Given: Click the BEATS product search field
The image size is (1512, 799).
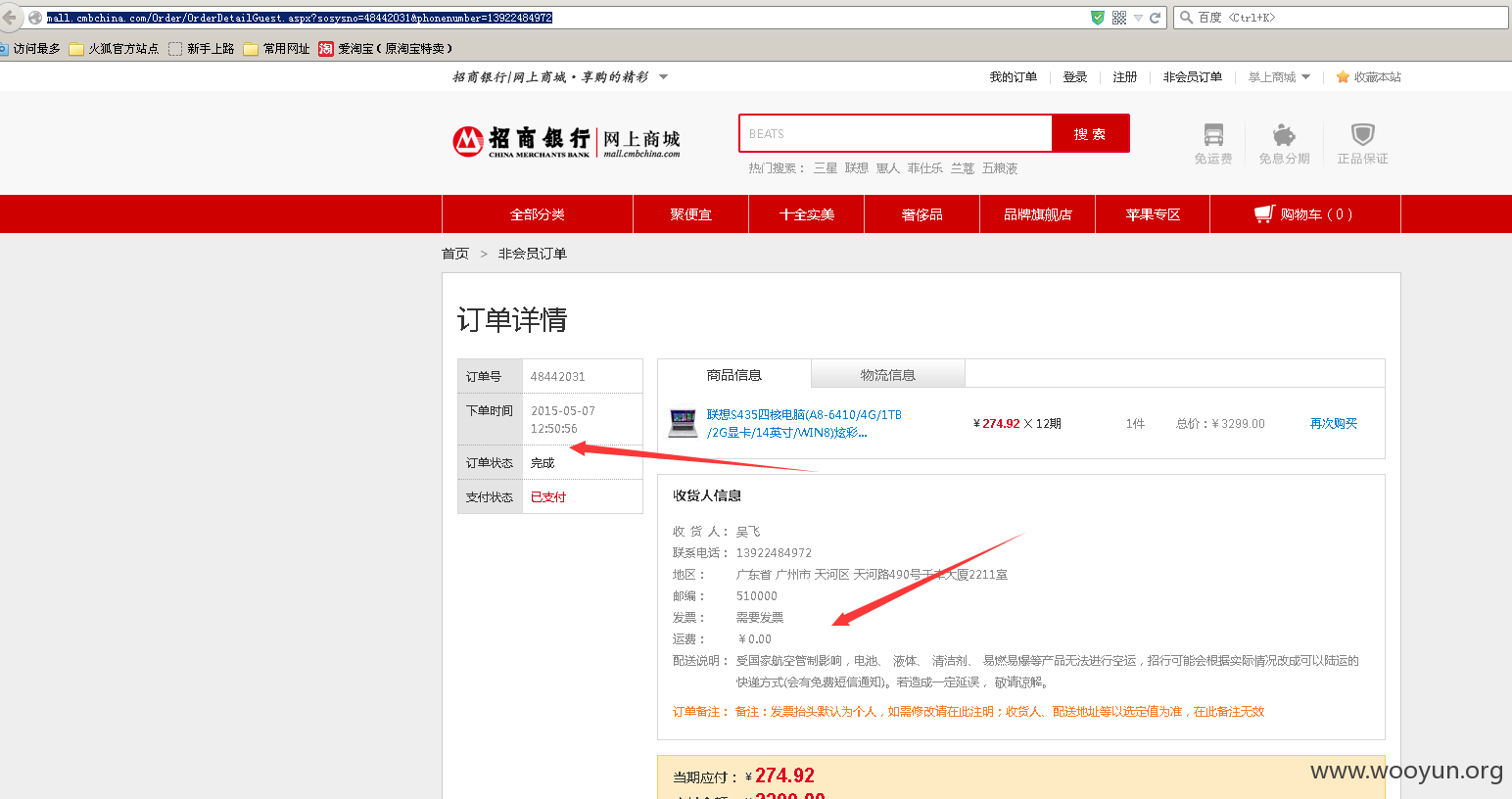Looking at the screenshot, I should (x=895, y=133).
